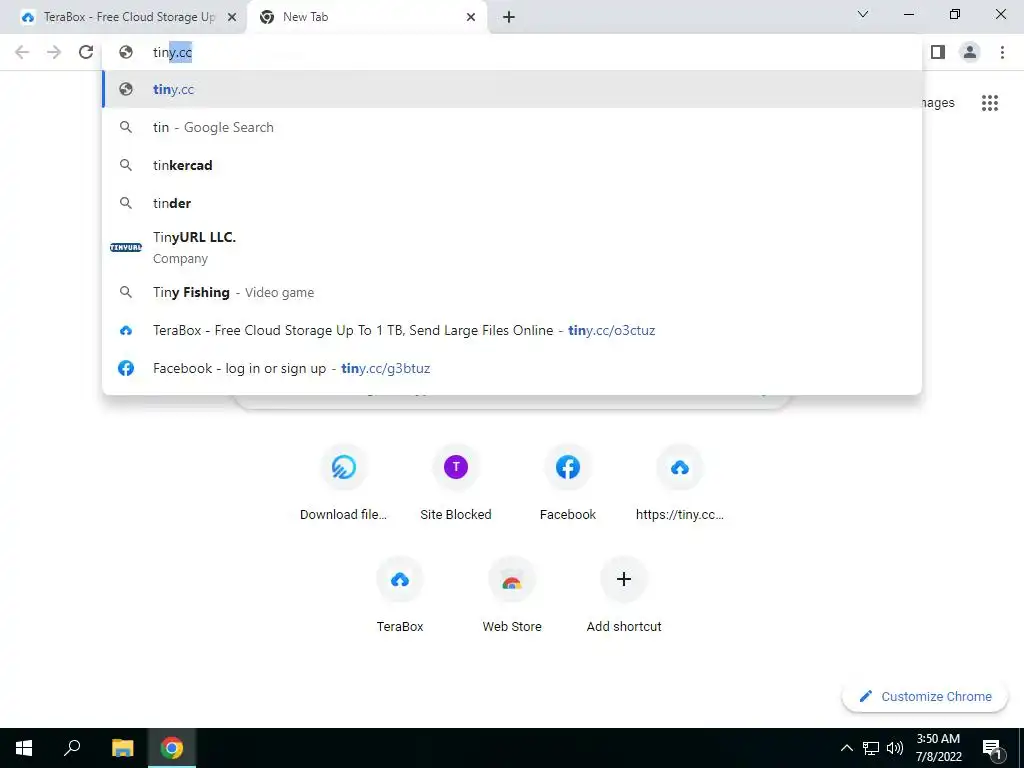Choose the 'tin - Google Search' suggestion
This screenshot has height=768, width=1024.
[x=513, y=127]
